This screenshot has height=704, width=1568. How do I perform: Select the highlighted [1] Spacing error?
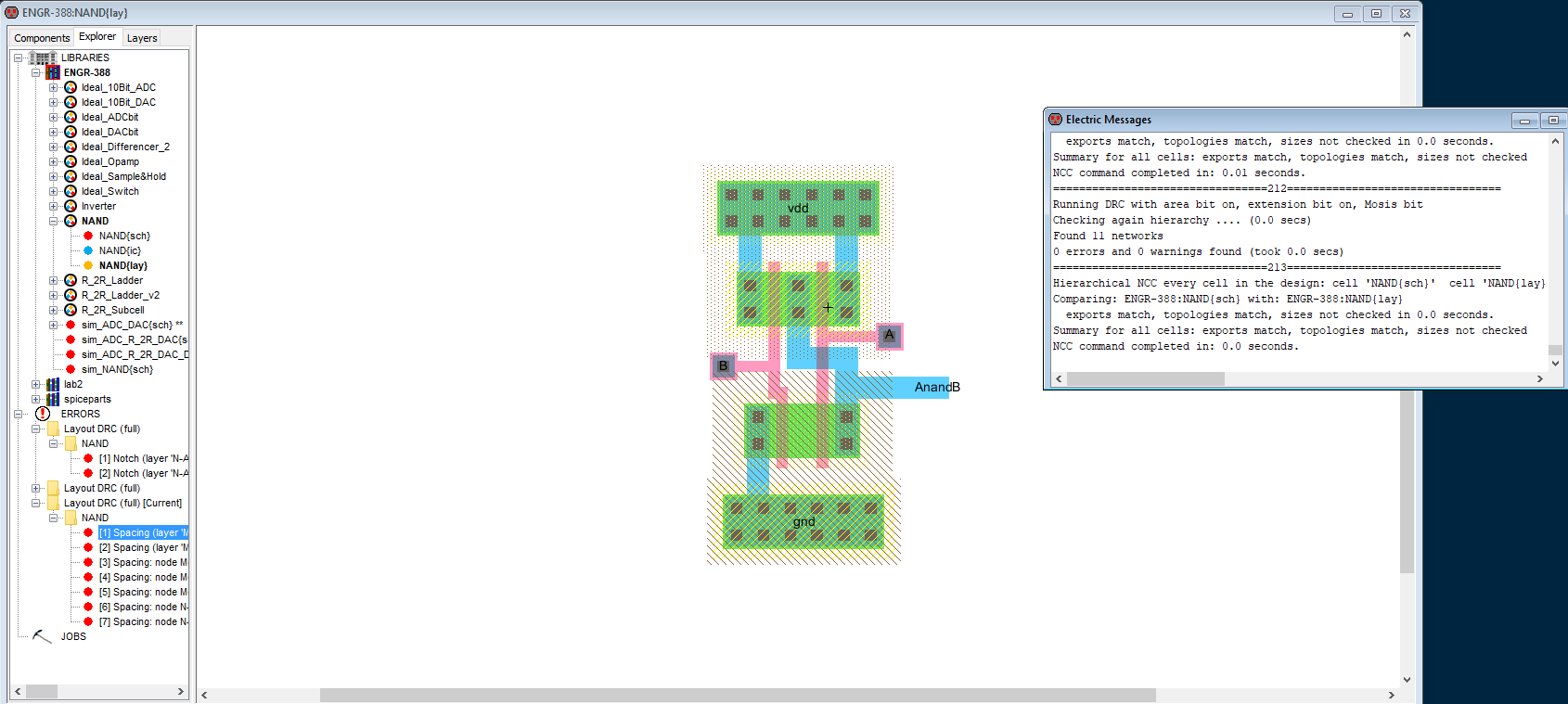[143, 532]
